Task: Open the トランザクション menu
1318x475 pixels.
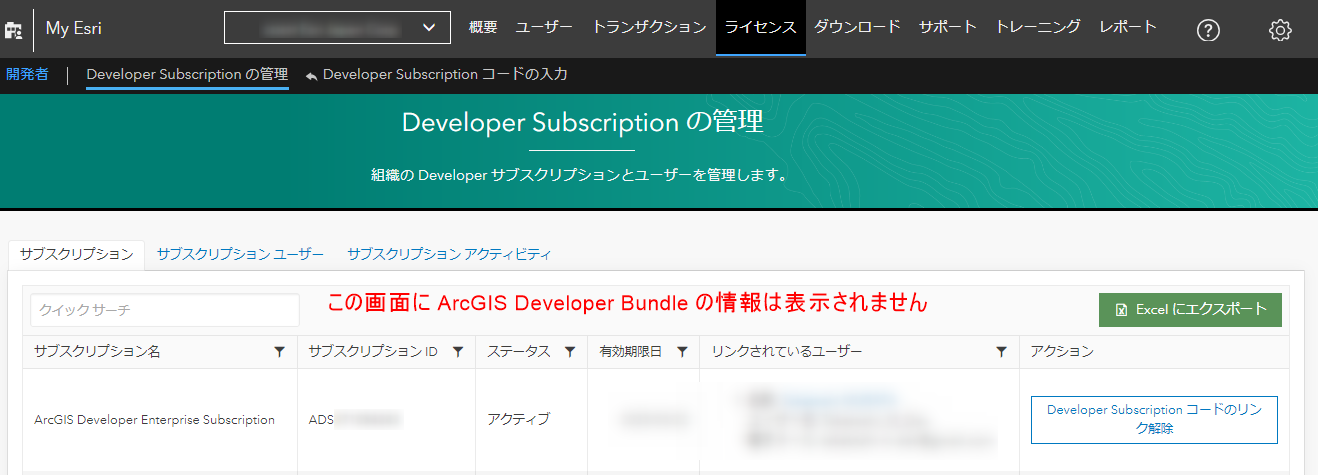Action: click(x=649, y=28)
